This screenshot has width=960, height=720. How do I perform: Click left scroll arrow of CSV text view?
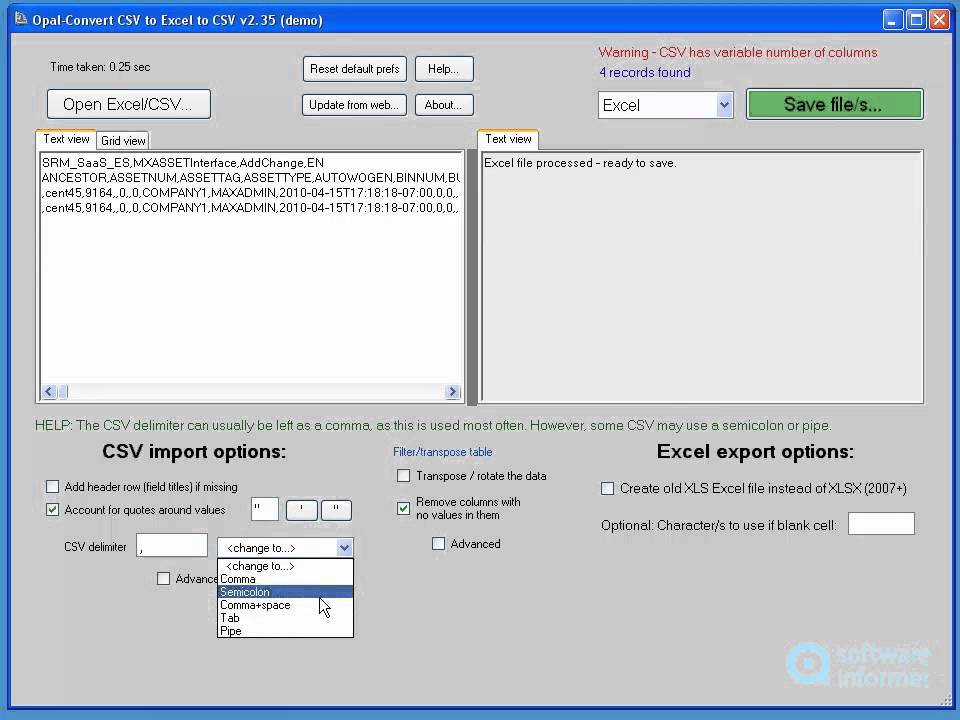(x=49, y=391)
